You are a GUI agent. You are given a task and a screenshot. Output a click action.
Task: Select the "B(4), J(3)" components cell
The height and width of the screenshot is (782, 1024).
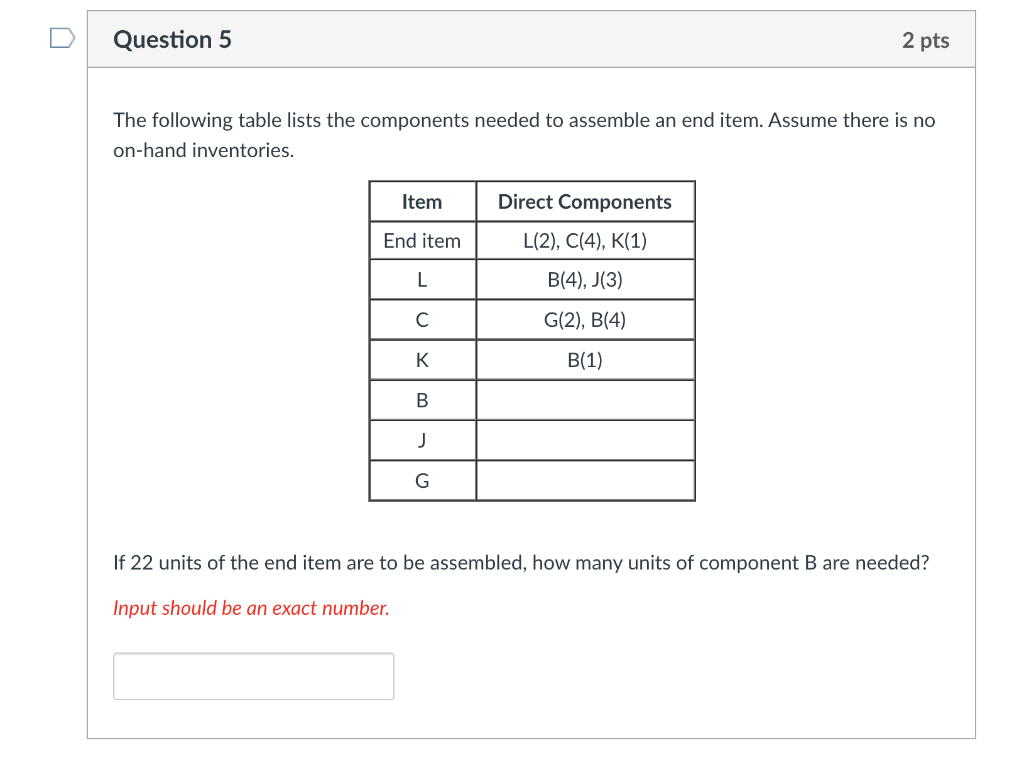(585, 279)
